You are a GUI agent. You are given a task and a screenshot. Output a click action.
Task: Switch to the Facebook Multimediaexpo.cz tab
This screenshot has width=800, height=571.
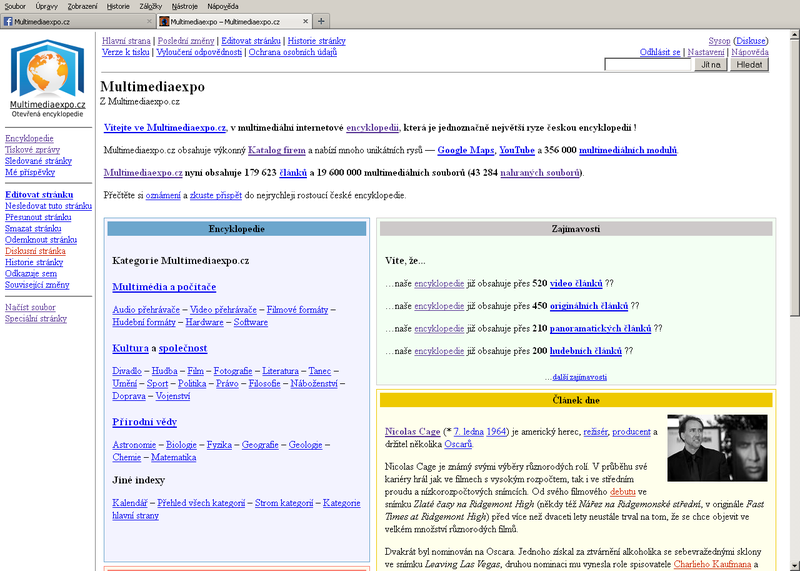click(78, 21)
